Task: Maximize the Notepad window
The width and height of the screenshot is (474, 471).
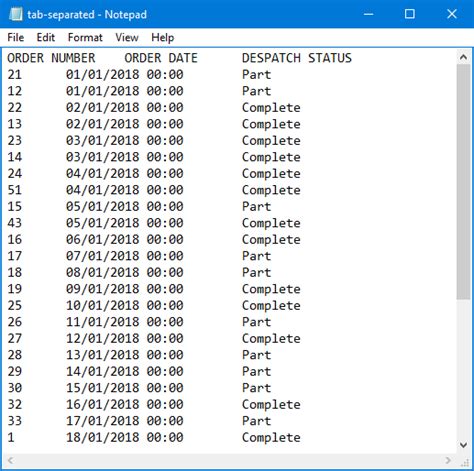Action: pyautogui.click(x=409, y=14)
